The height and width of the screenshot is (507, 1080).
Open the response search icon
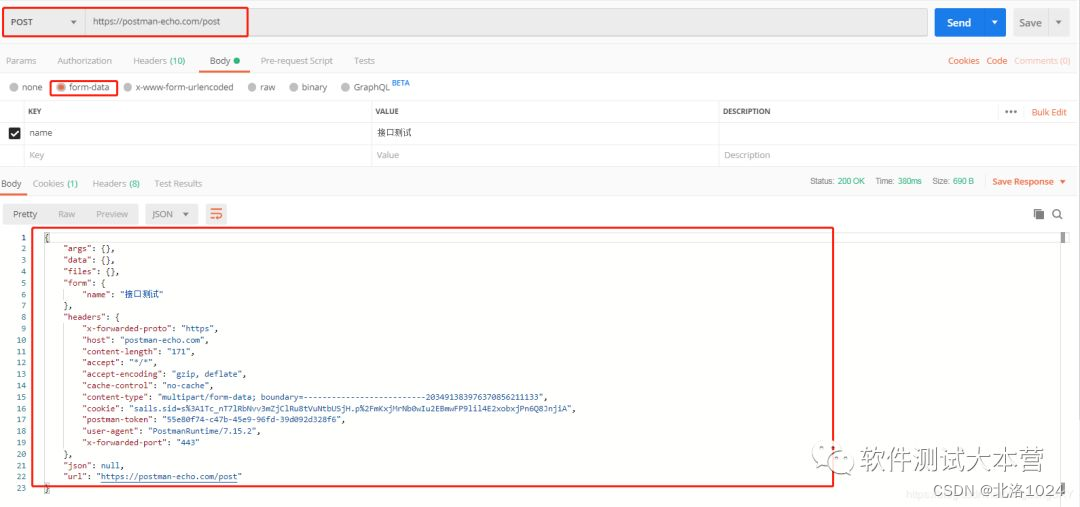coord(1057,214)
